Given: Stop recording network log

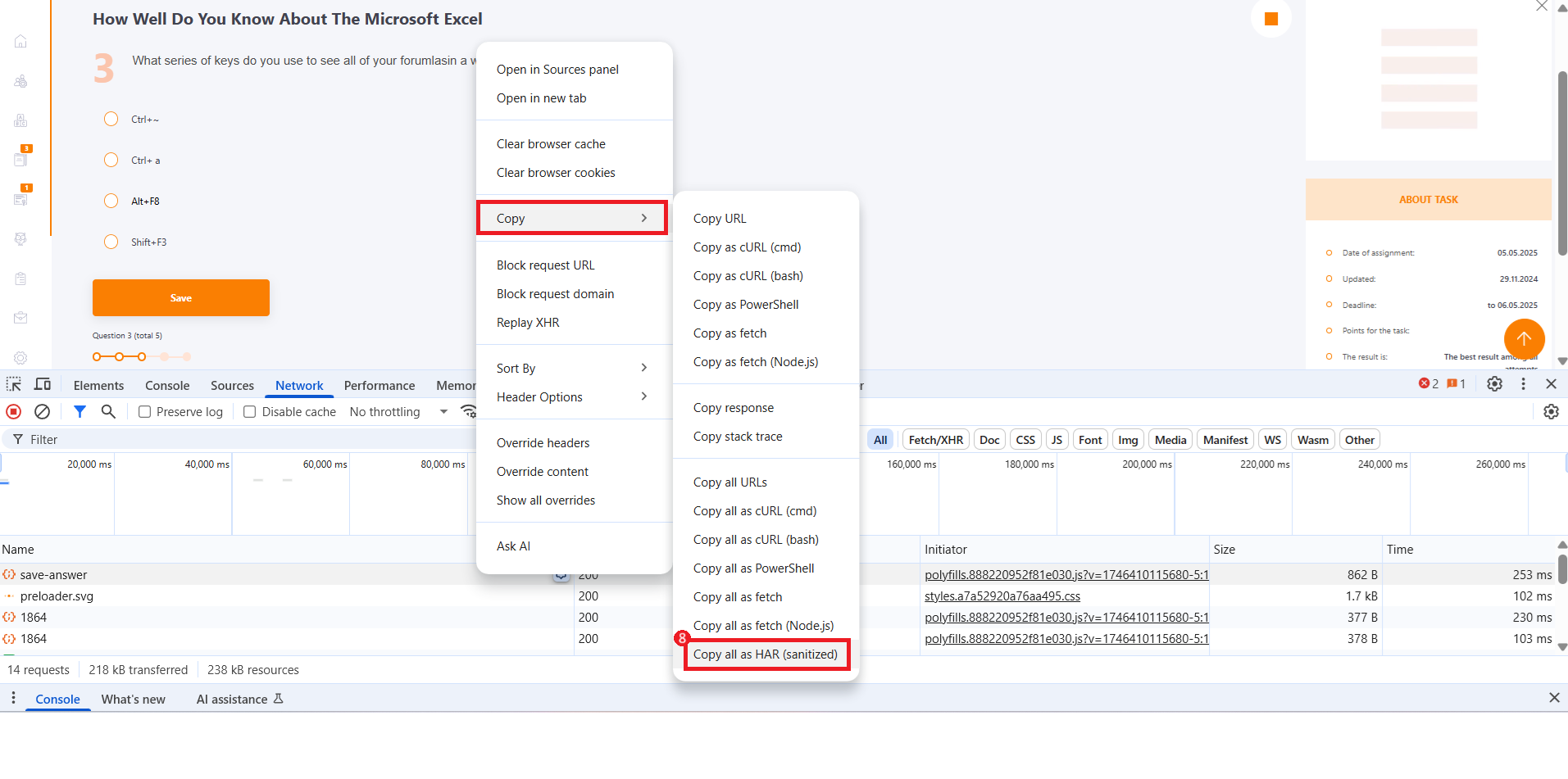Looking at the screenshot, I should click(14, 411).
